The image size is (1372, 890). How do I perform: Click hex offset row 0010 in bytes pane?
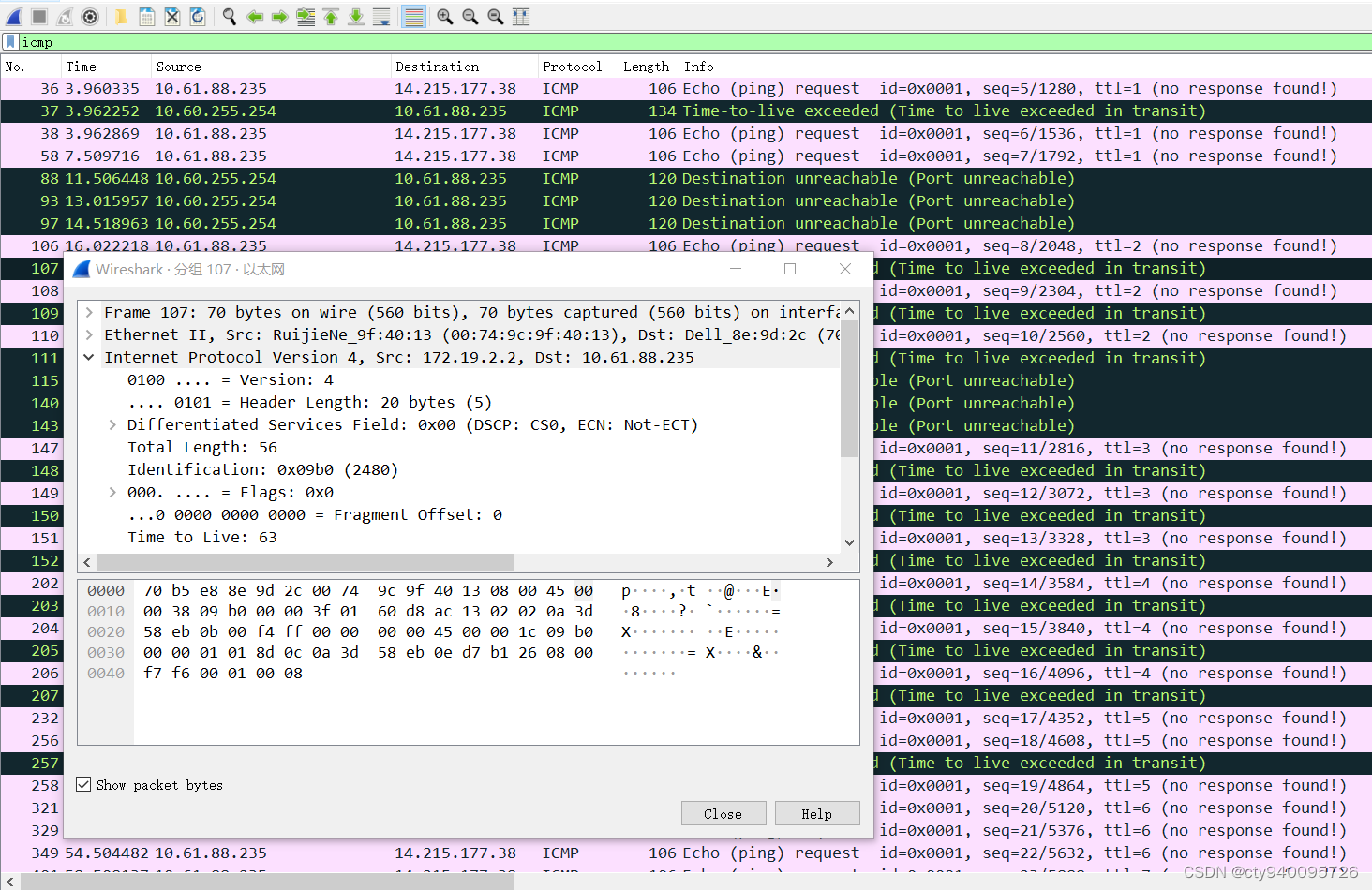tap(106, 611)
